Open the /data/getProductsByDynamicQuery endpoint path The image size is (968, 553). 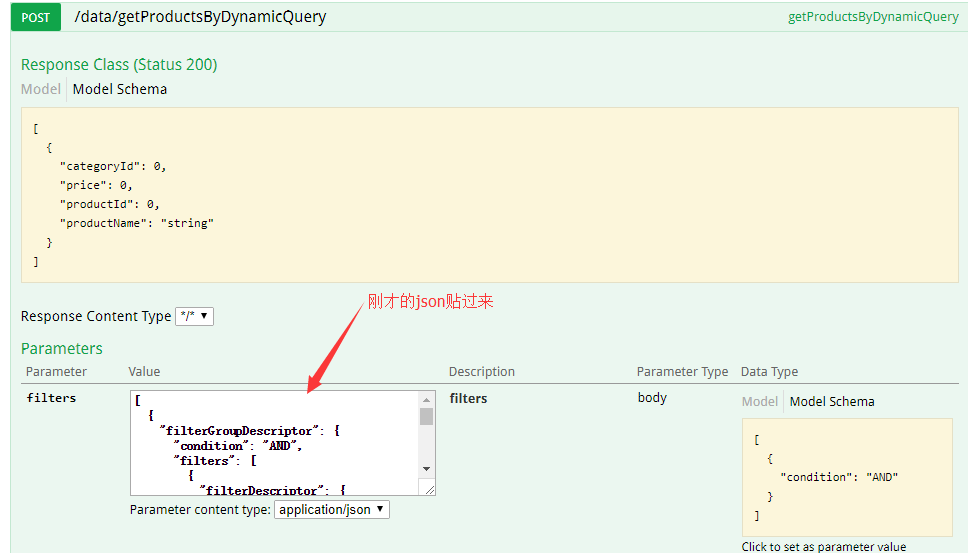200,17
